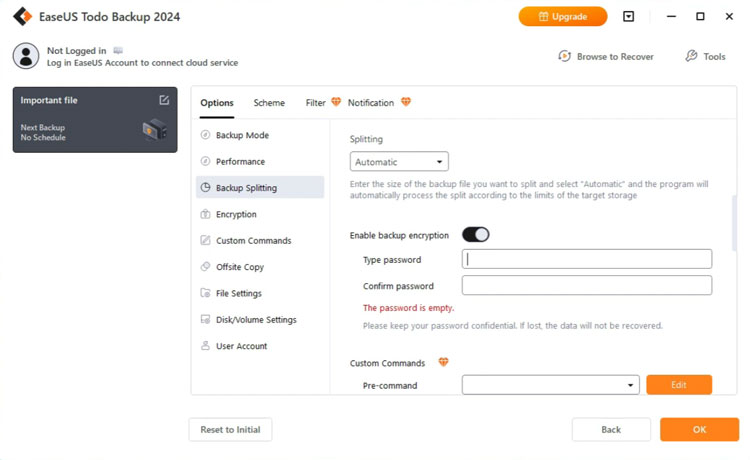750x460 pixels.
Task: Click the Offsite Copy icon
Action: [x=205, y=266]
